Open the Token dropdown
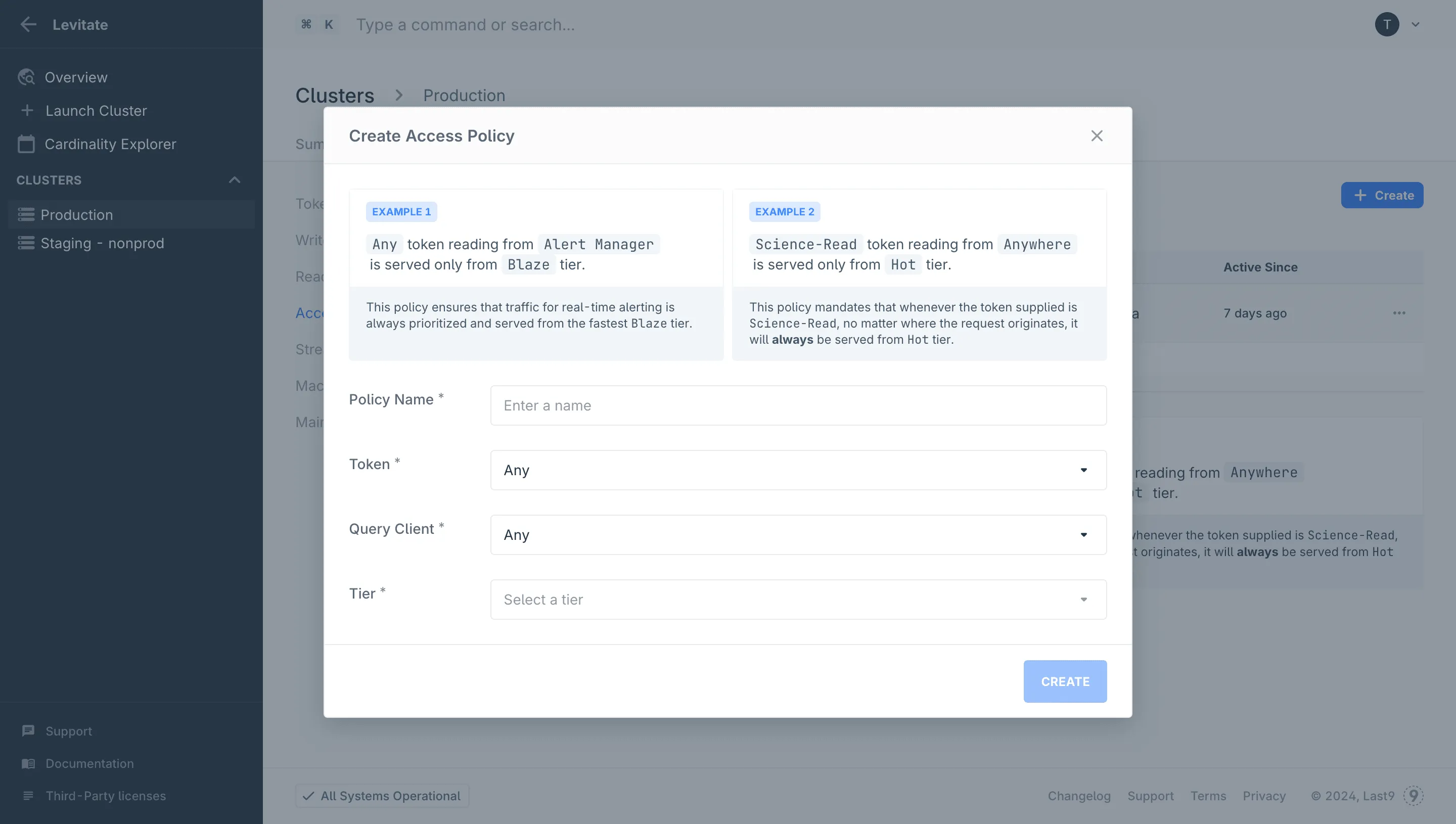Screen dimensions: 1456x824 pyautogui.click(x=798, y=470)
